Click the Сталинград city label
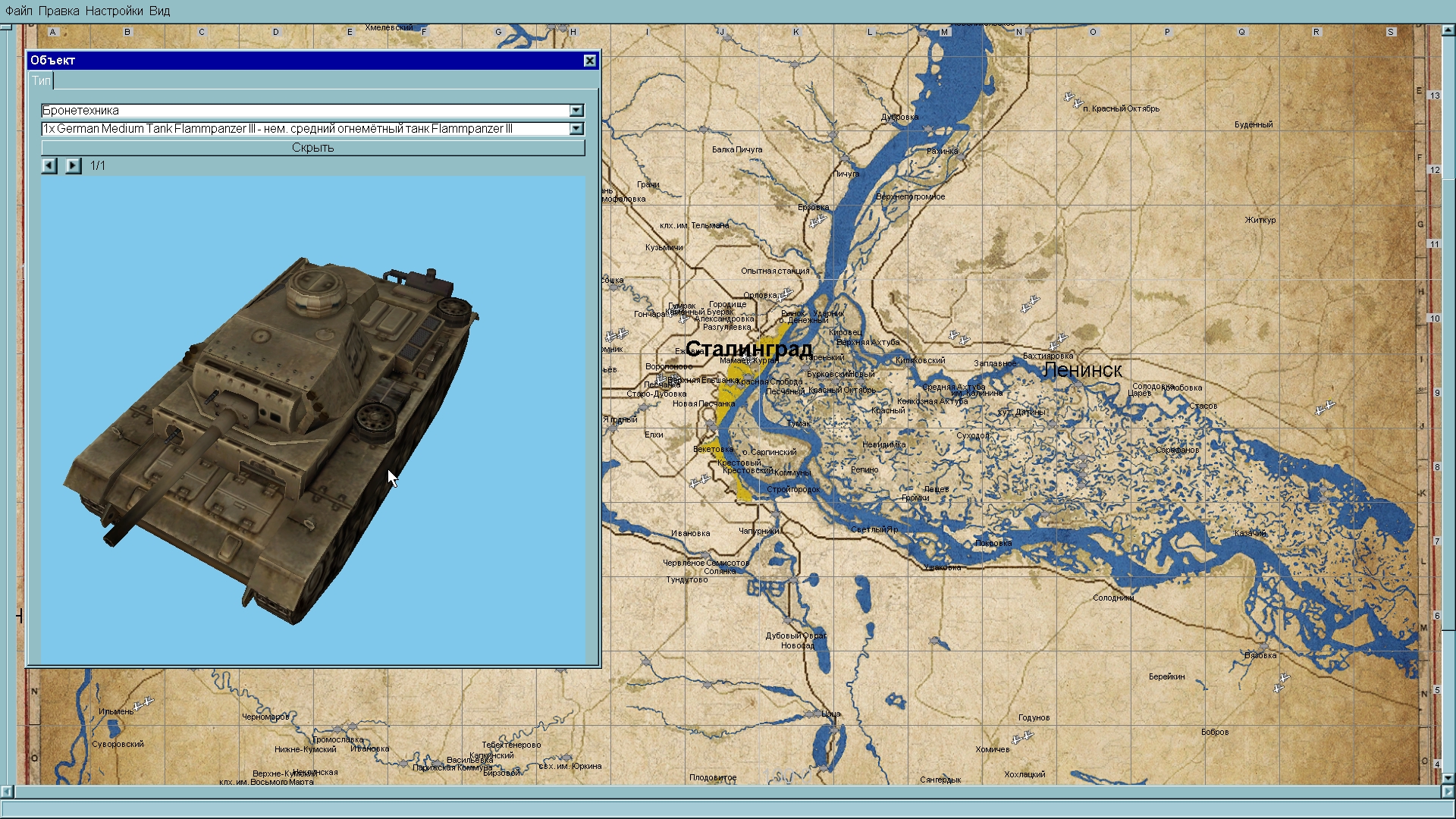The width and height of the screenshot is (1456, 819). click(748, 348)
